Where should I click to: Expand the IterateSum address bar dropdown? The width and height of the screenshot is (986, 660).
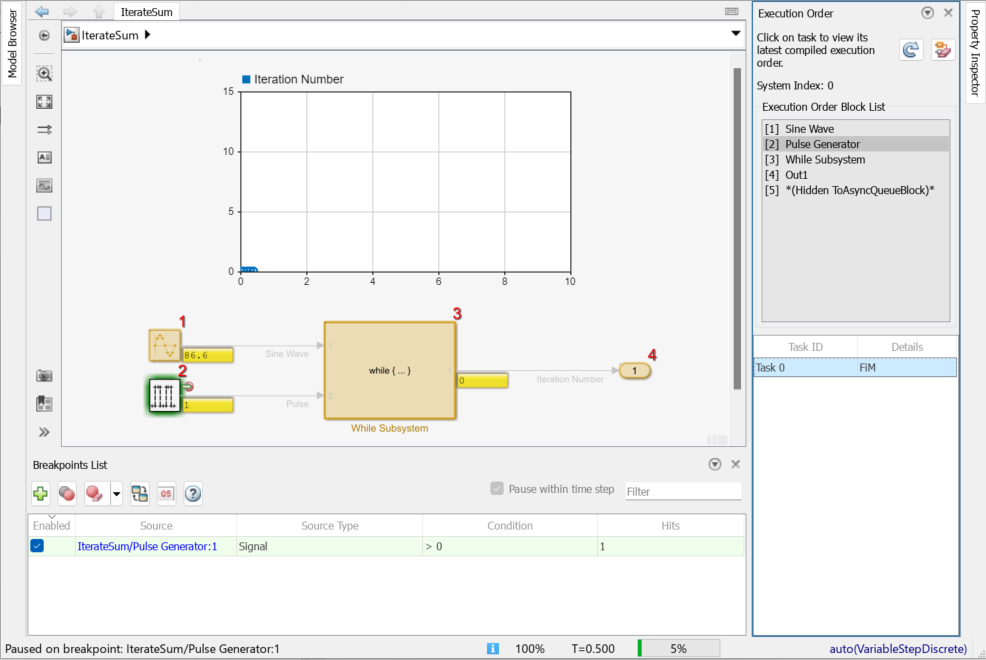736,33
